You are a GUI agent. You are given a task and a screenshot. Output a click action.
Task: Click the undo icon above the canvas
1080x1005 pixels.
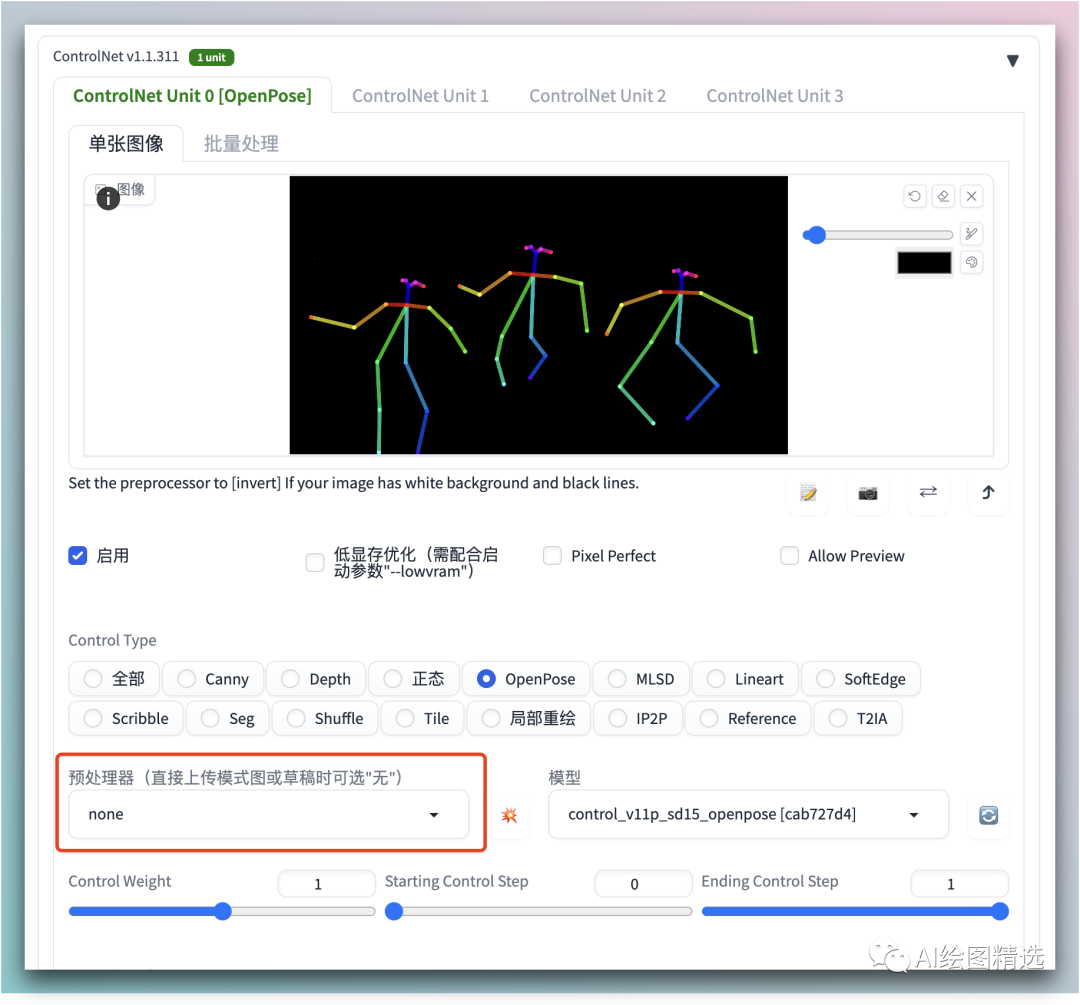click(914, 196)
